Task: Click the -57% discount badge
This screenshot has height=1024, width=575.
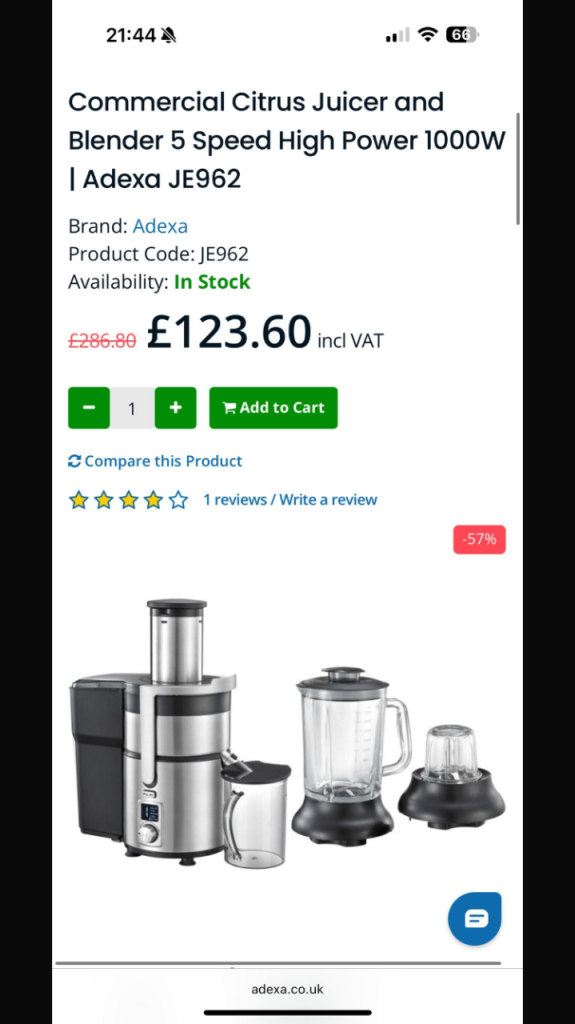Action: click(x=480, y=539)
